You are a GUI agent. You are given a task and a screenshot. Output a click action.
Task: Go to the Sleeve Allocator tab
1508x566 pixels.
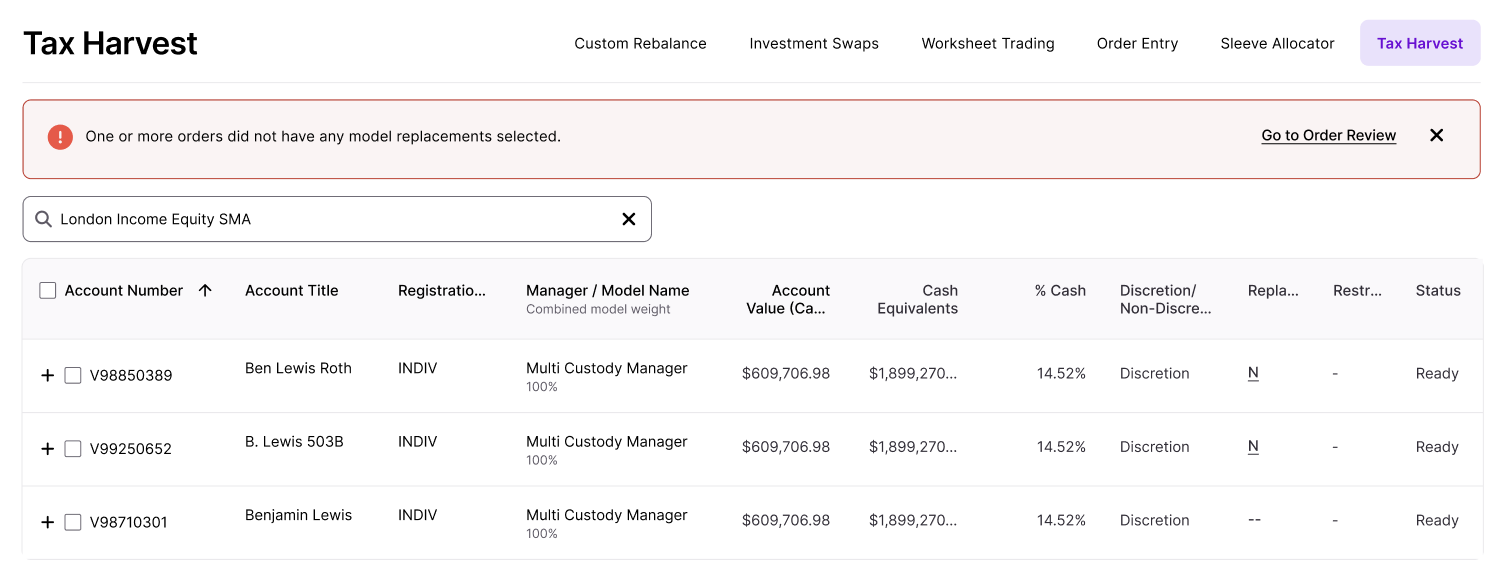pyautogui.click(x=1277, y=43)
